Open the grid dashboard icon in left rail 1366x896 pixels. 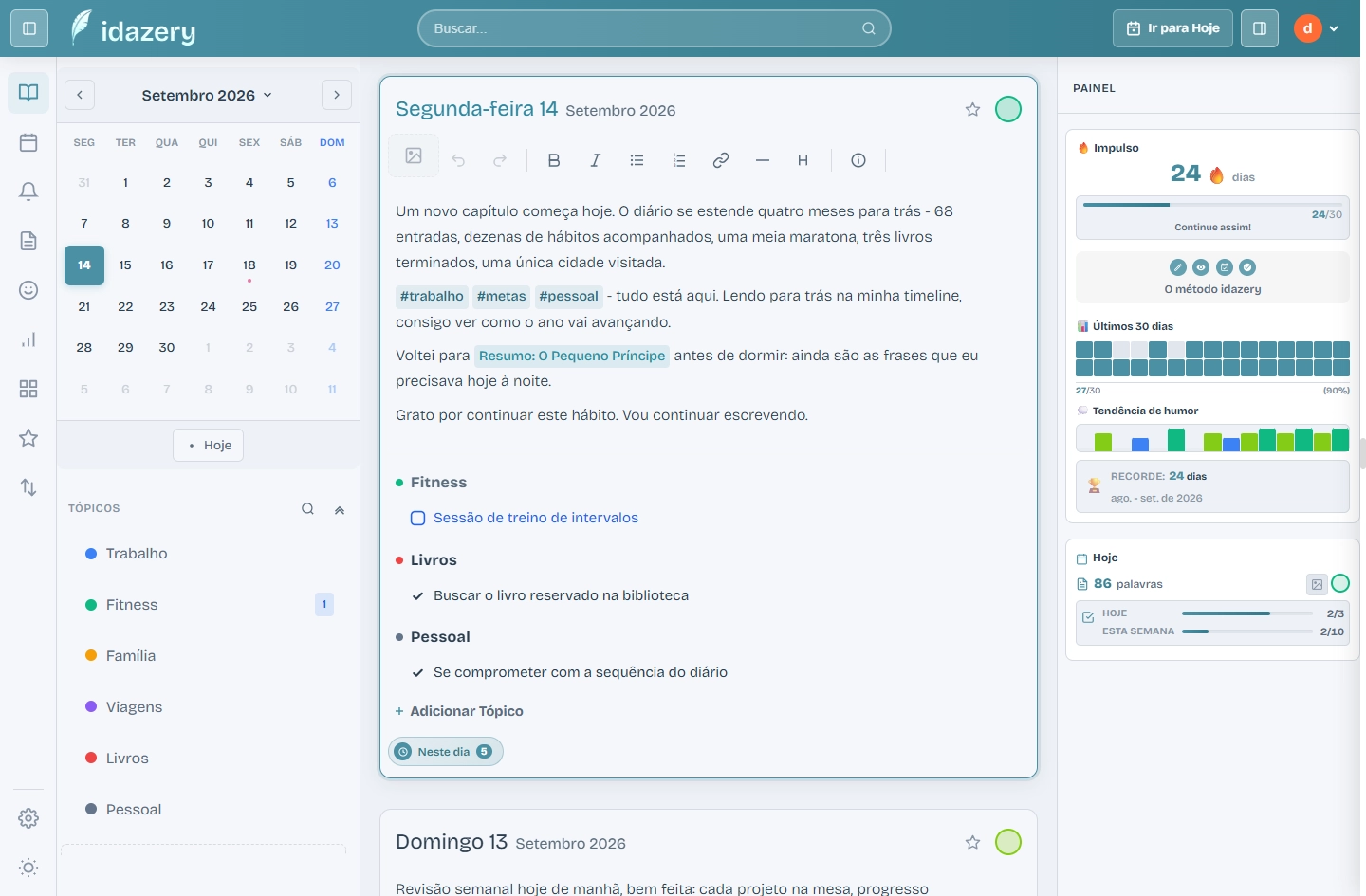[x=28, y=389]
